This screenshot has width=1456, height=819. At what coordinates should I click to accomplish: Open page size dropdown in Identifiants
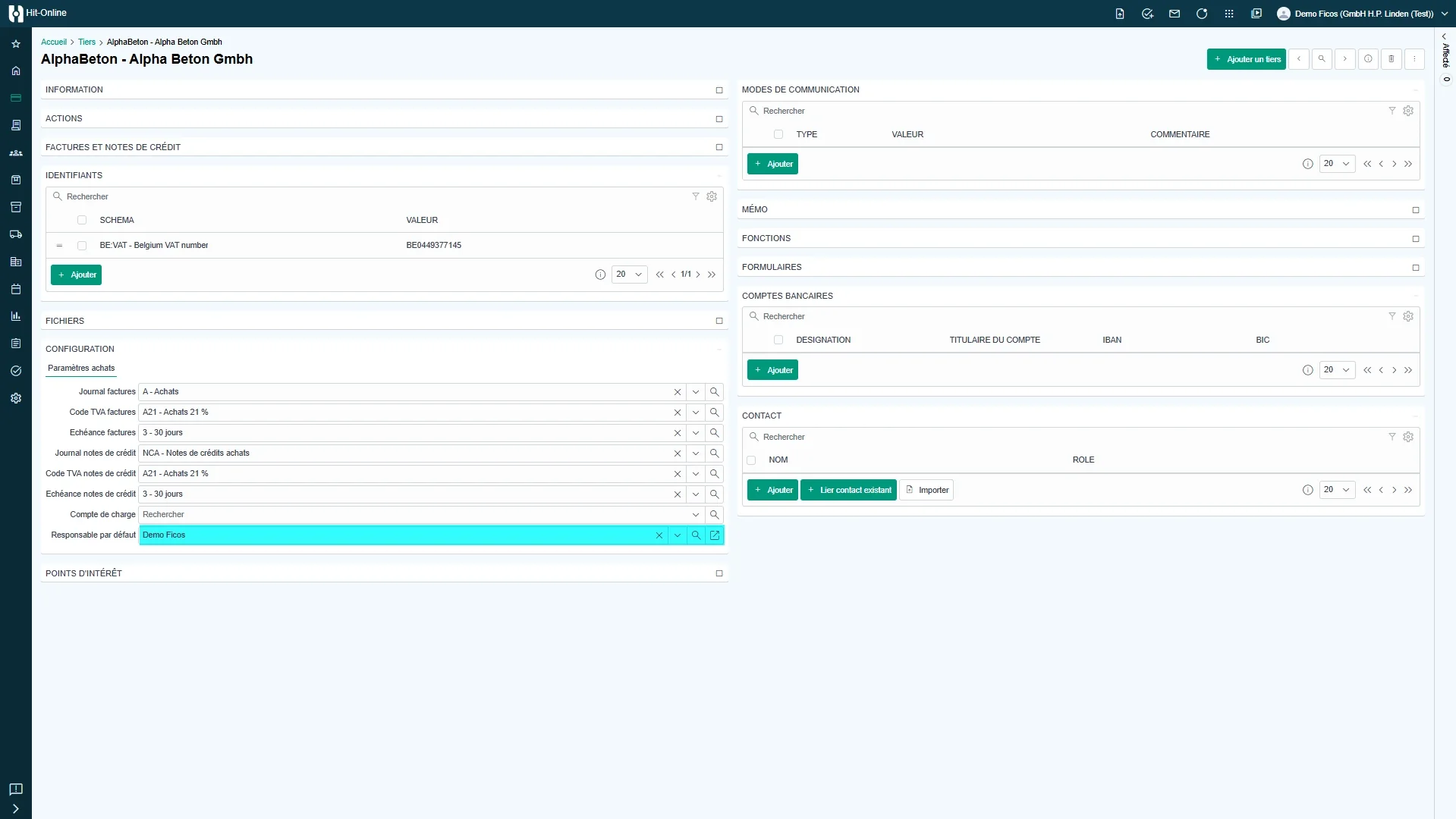tap(629, 275)
